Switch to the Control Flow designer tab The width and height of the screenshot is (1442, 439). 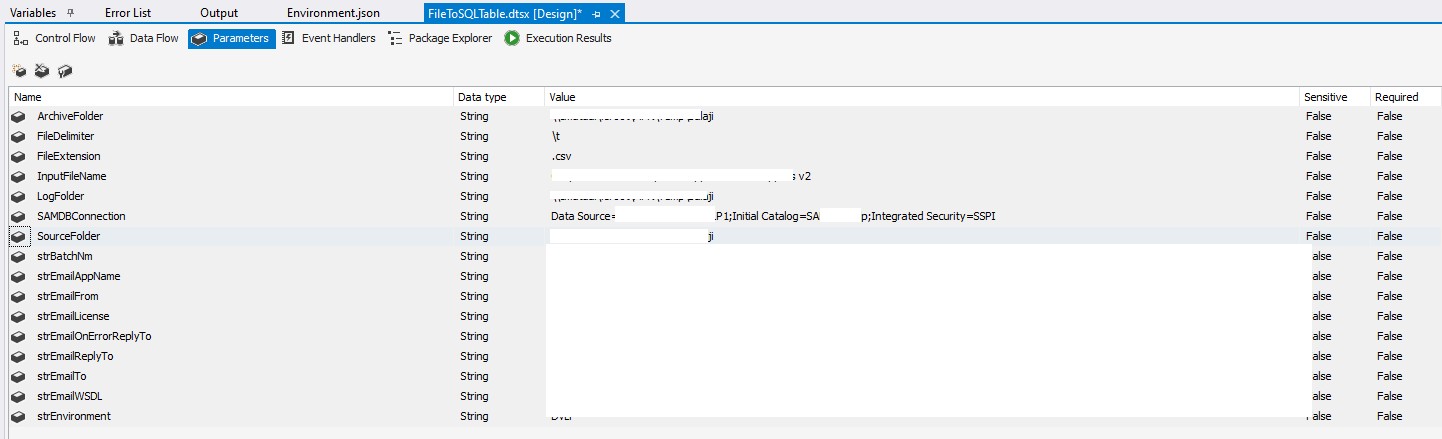coord(55,38)
